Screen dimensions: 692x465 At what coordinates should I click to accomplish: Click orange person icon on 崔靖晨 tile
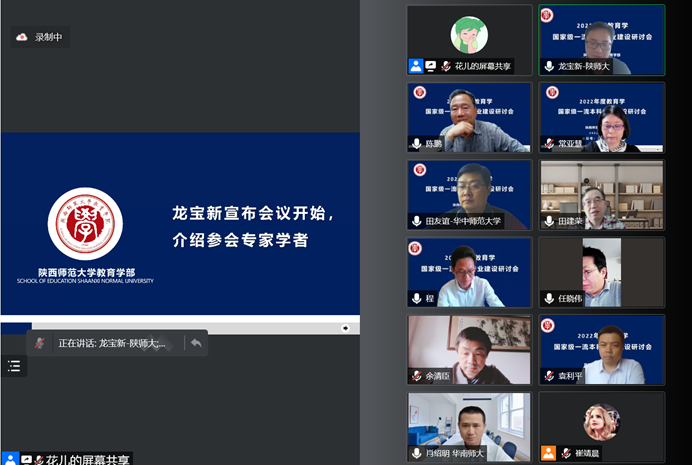point(548,453)
